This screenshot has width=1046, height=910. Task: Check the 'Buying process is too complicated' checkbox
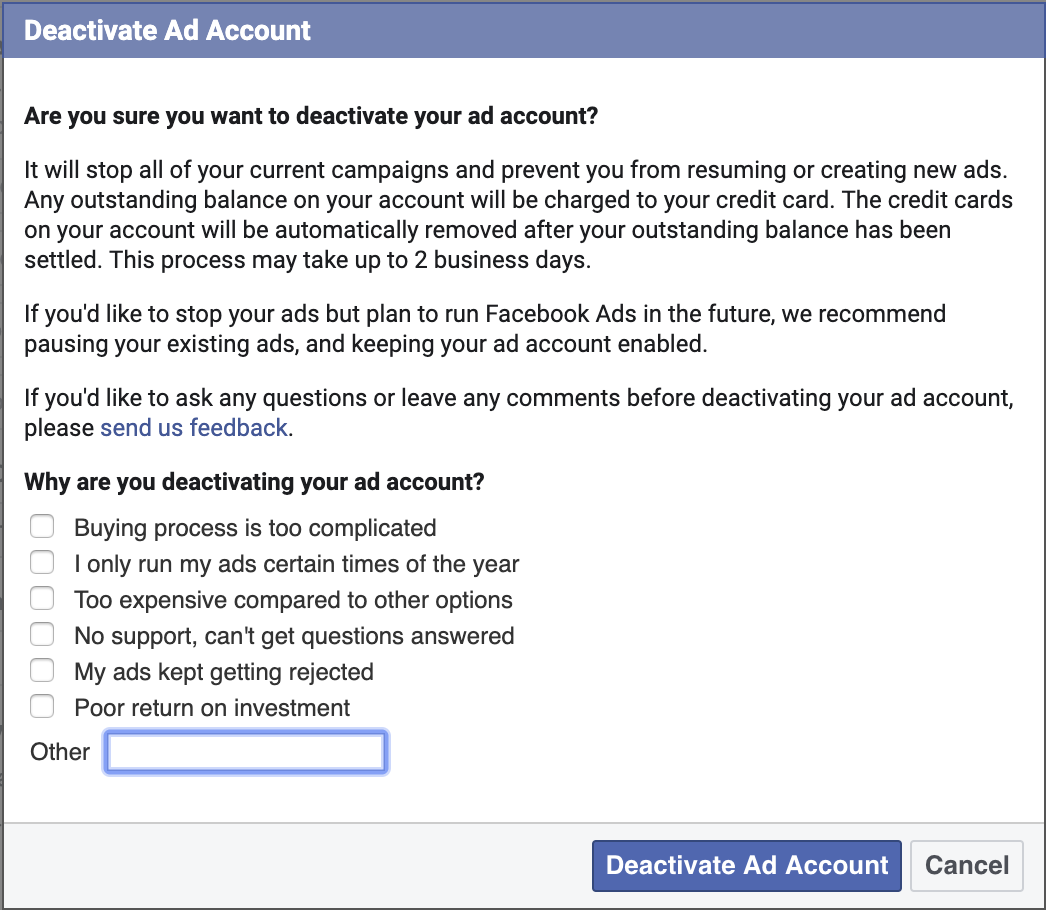tap(42, 526)
